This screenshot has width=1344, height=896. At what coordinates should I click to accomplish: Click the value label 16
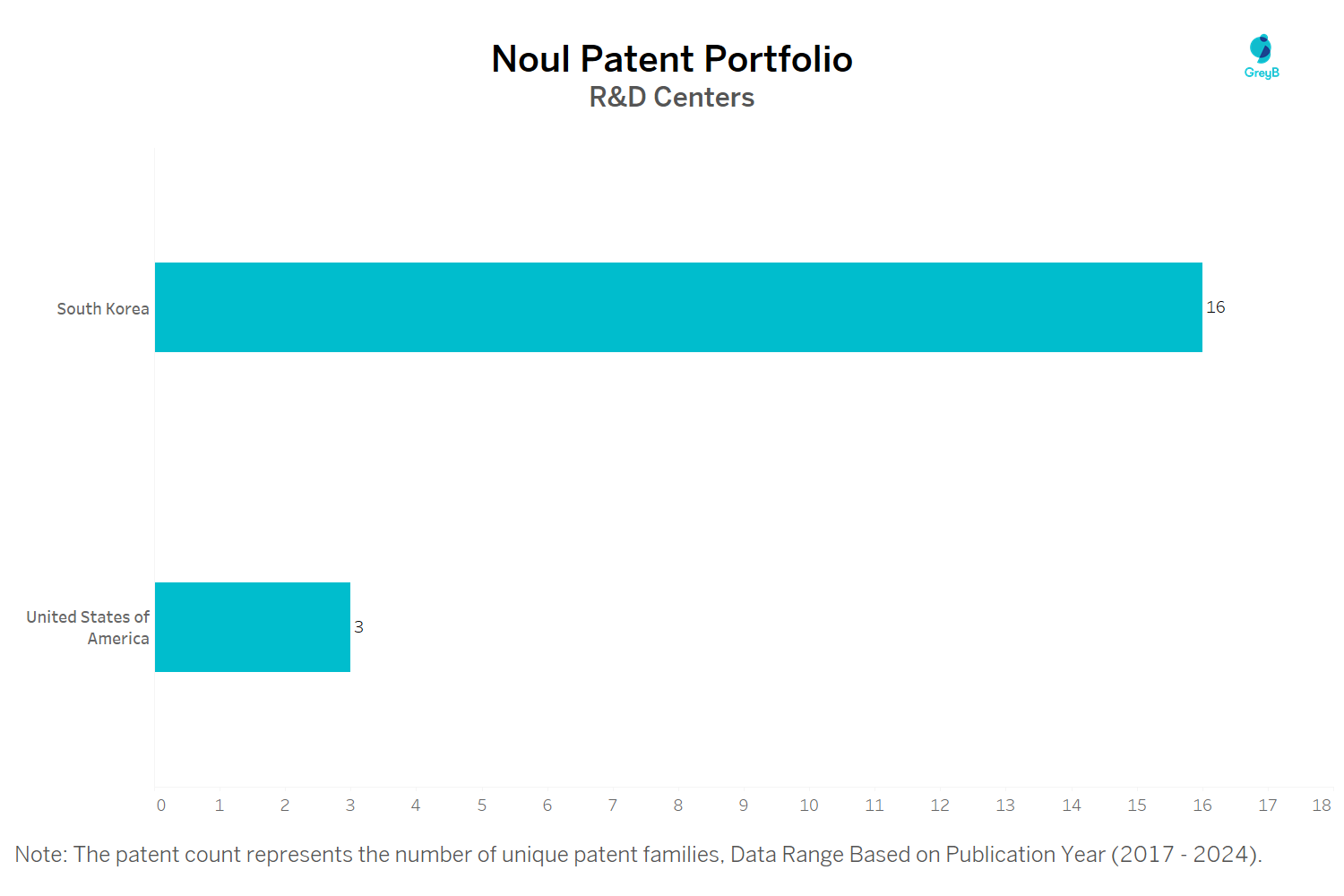tap(1216, 307)
